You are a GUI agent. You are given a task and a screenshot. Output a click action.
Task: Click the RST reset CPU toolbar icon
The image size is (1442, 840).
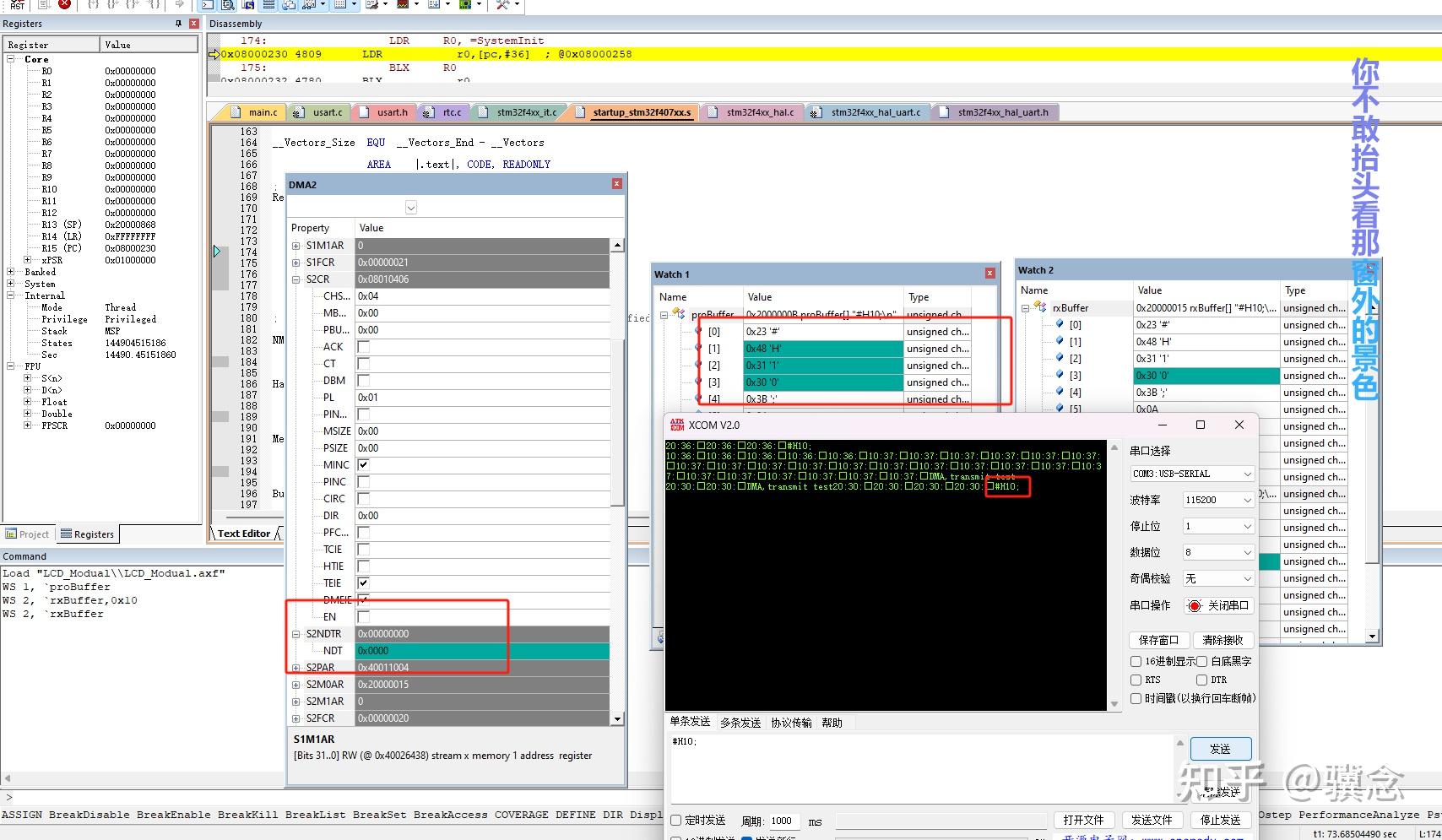[18, 4]
